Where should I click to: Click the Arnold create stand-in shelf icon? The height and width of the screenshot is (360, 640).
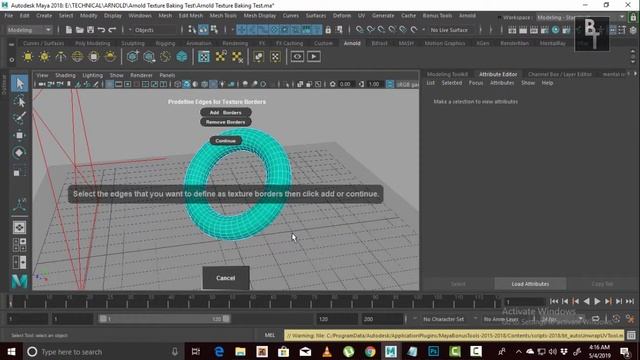132,57
